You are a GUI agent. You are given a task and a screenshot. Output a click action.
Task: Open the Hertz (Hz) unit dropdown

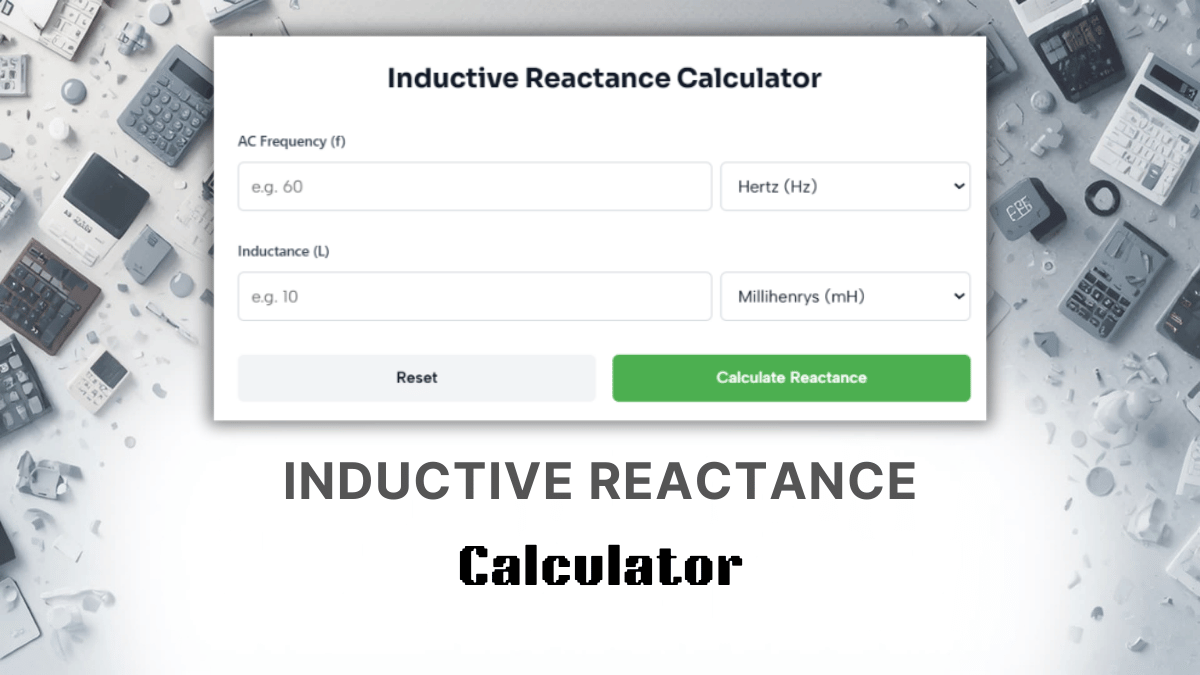coord(845,186)
